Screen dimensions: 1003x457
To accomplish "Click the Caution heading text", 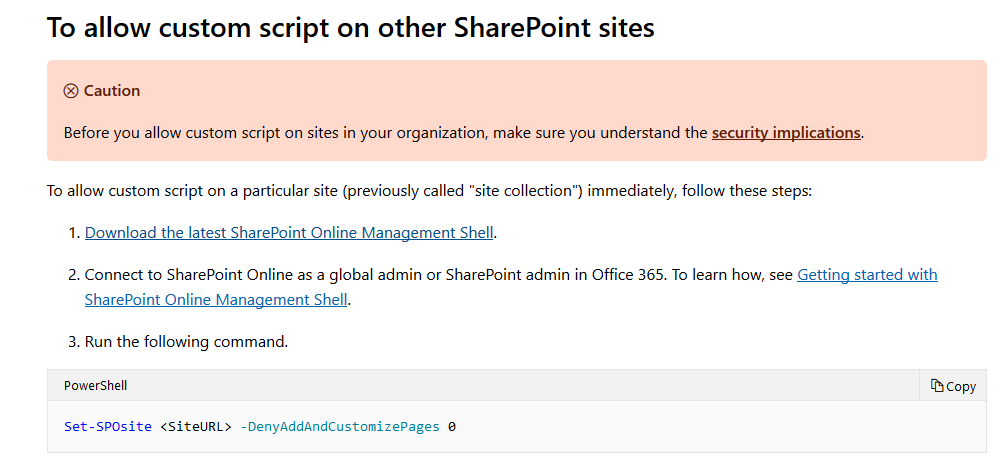I will coord(112,91).
